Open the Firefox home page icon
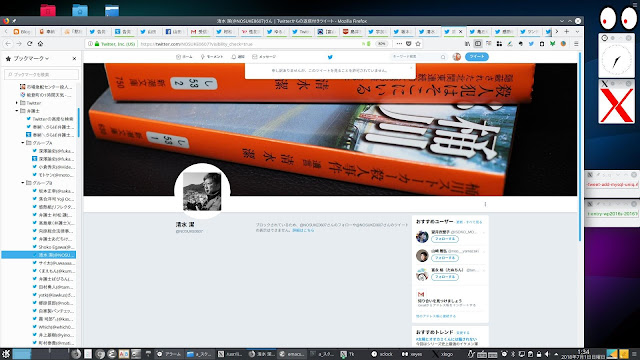 [40, 44]
